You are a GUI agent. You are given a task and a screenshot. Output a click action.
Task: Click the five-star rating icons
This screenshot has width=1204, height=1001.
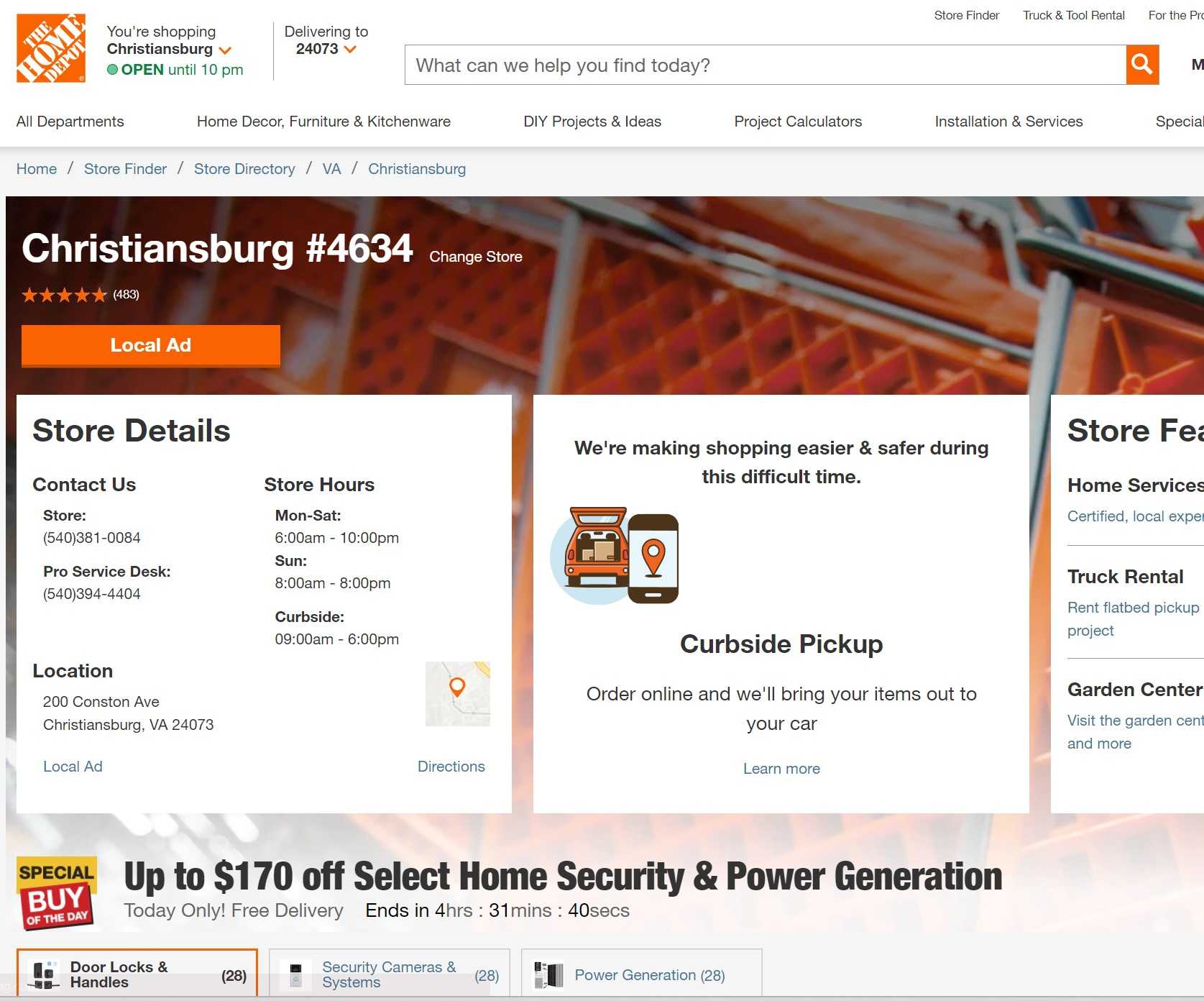click(x=64, y=295)
